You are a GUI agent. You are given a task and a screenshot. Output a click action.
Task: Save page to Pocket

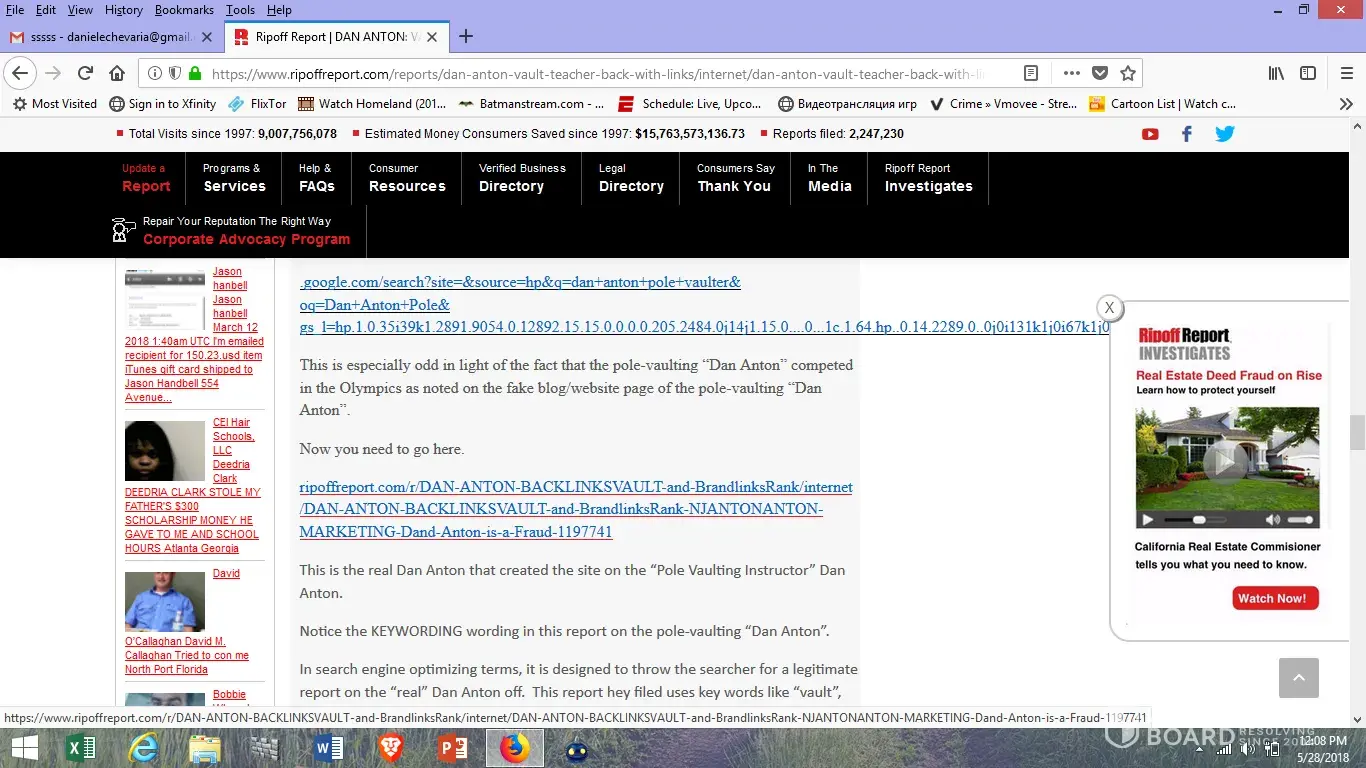[x=1099, y=73]
